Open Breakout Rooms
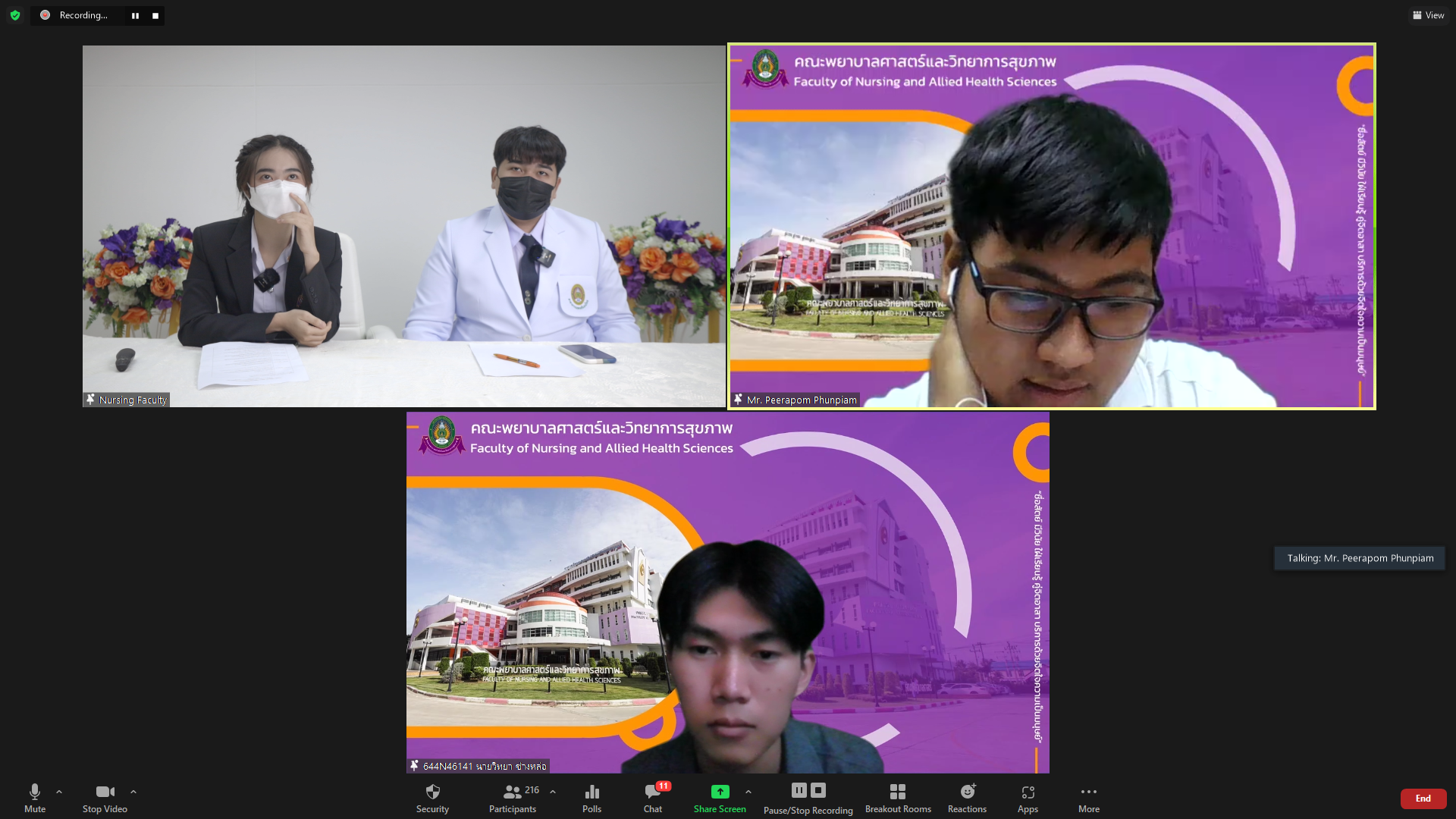This screenshot has width=1456, height=819. pos(898,797)
